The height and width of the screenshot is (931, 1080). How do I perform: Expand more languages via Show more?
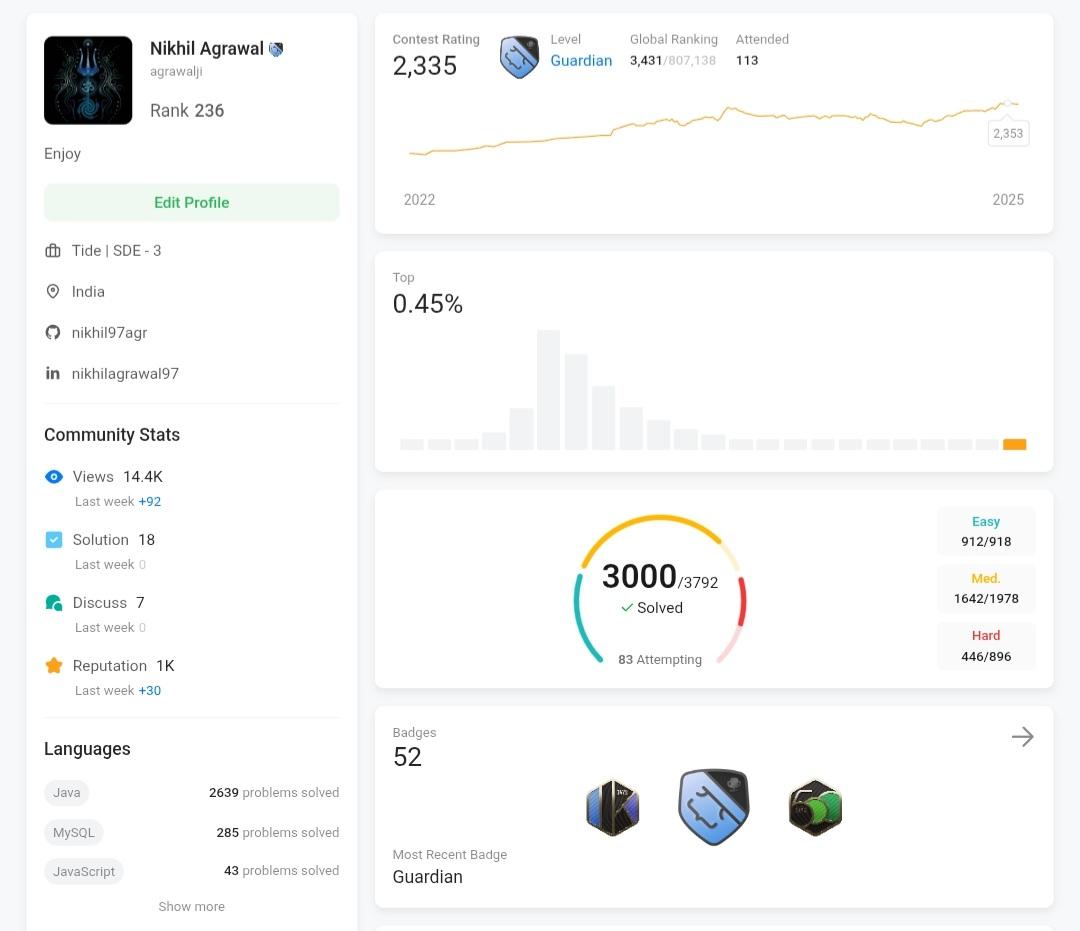pyautogui.click(x=191, y=906)
